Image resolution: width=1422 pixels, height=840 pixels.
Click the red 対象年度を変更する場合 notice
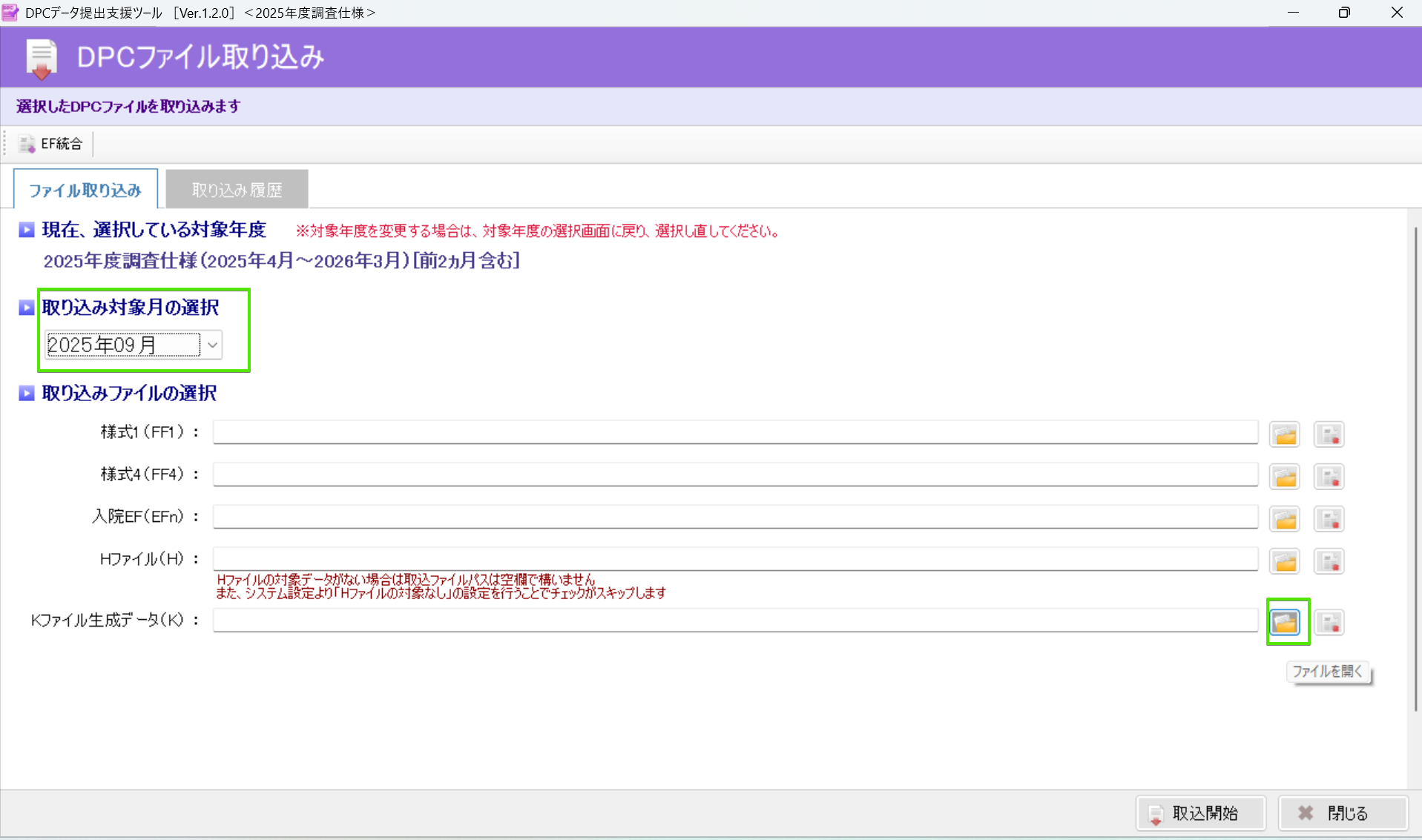[x=538, y=231]
